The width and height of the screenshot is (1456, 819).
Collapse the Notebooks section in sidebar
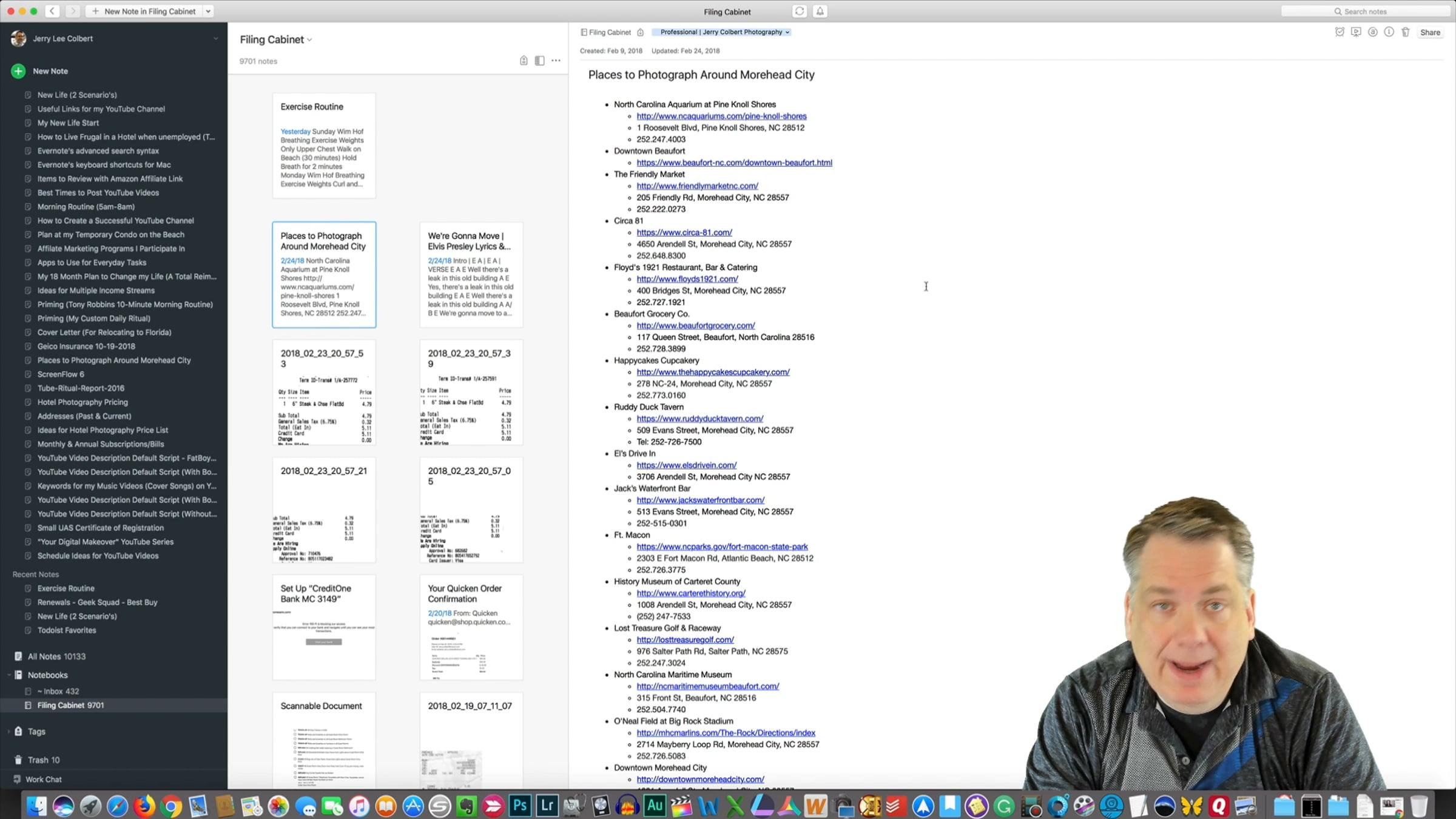point(8,675)
